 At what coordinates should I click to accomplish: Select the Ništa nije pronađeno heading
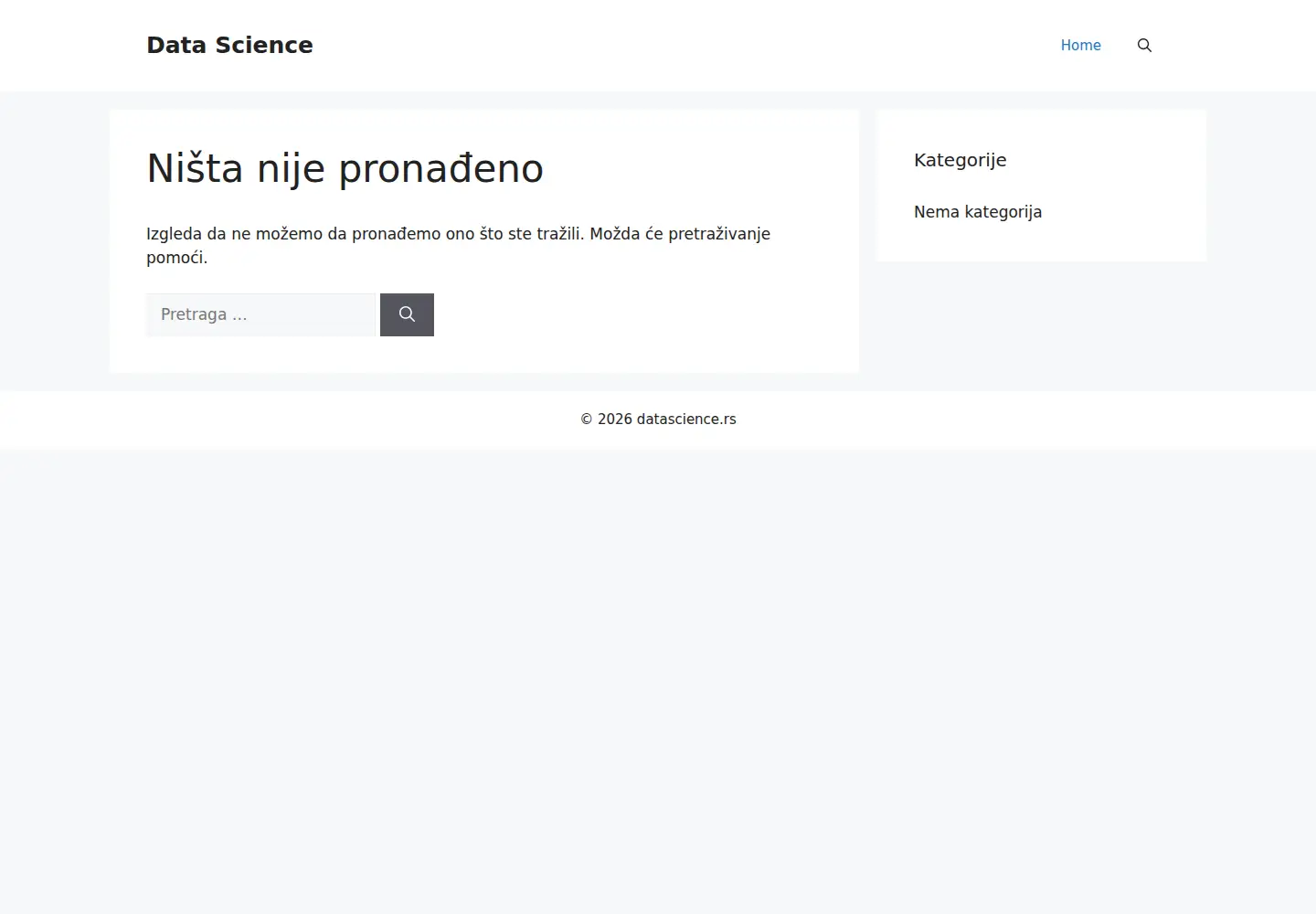click(345, 169)
